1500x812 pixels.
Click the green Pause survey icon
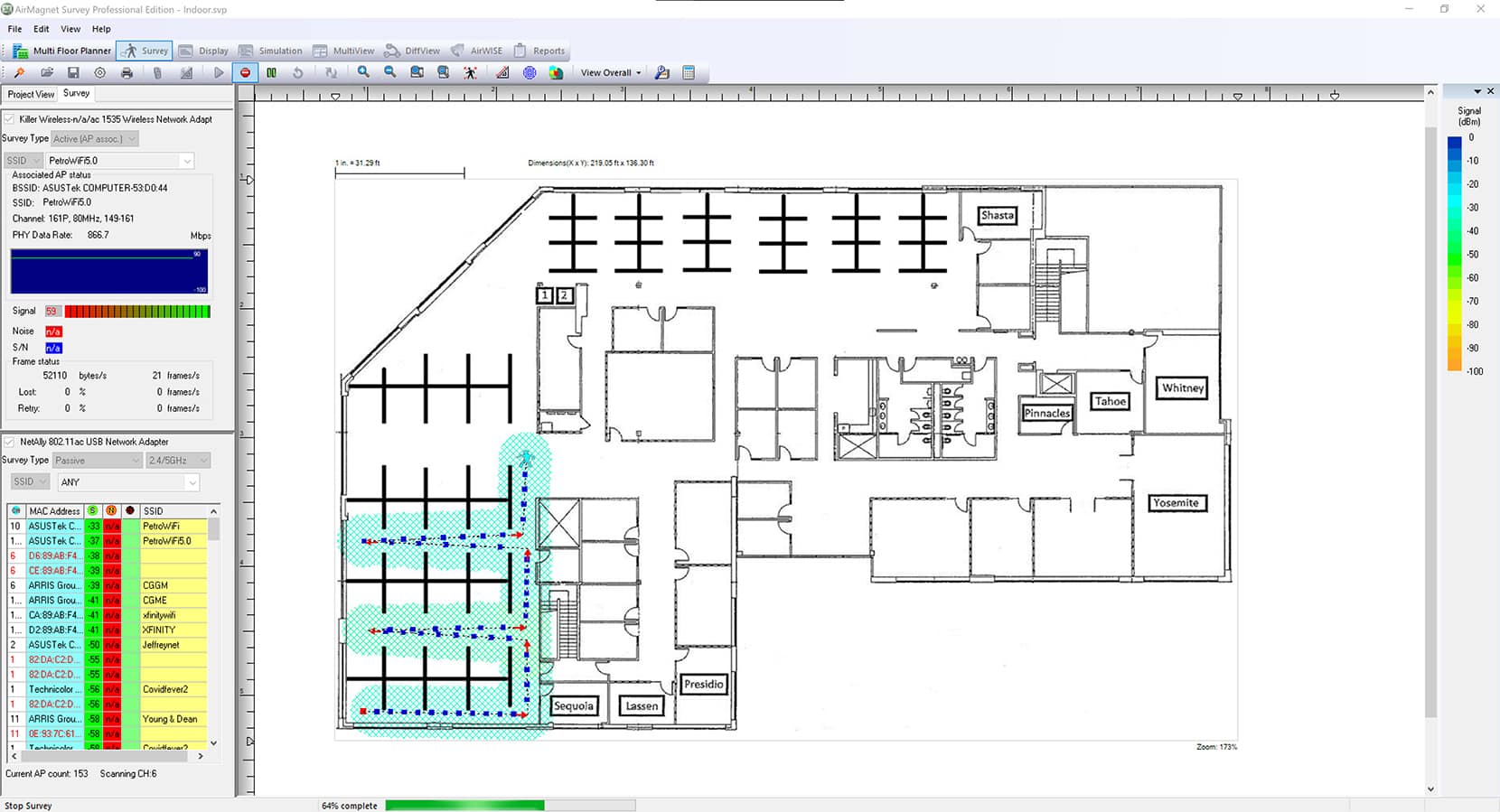click(271, 72)
